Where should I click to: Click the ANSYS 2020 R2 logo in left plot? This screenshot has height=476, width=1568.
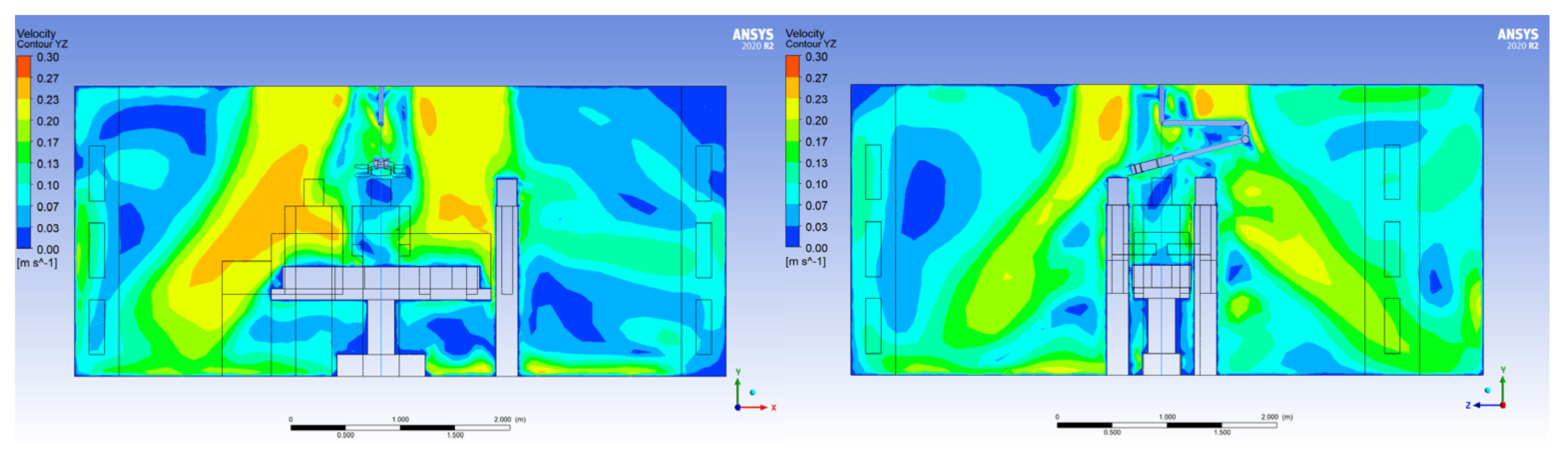[753, 38]
